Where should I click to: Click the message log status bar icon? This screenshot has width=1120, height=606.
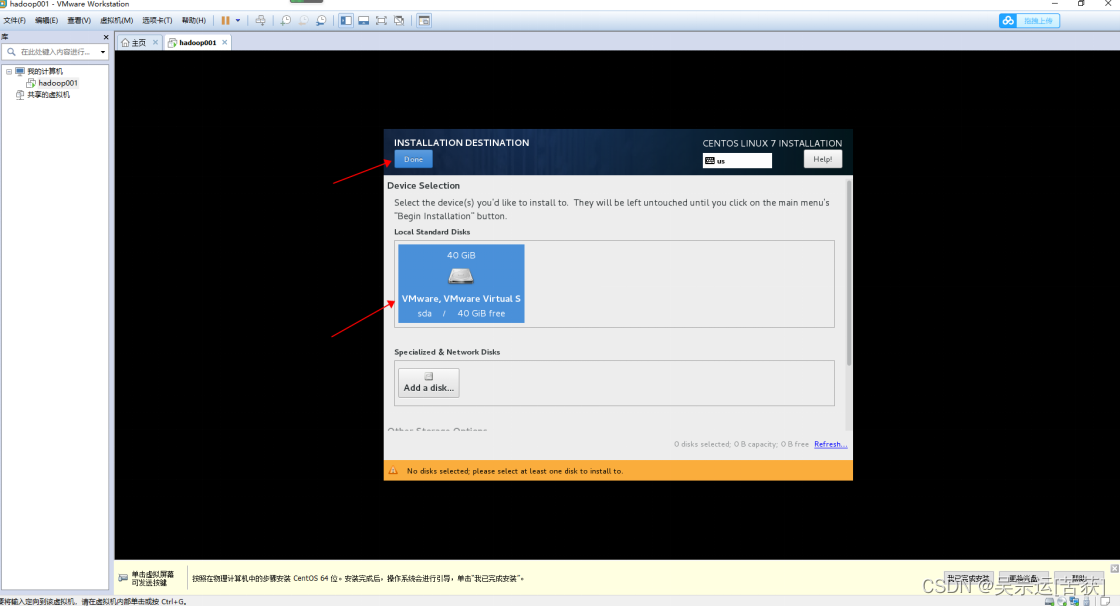coord(1105,602)
